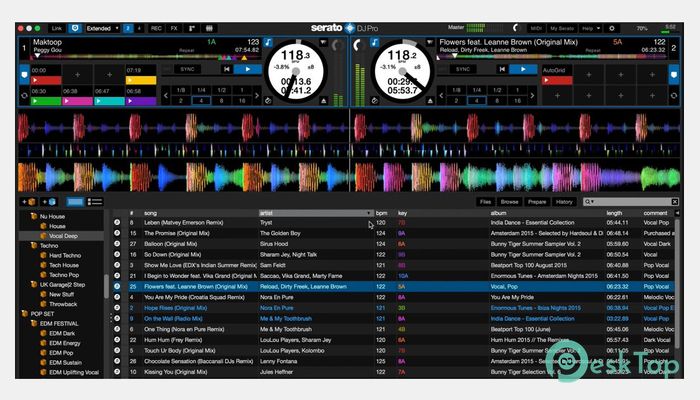Image resolution: width=700 pixels, height=400 pixels.
Task: Set deck 1 auto loop to 1/8 beat
Action: point(181,90)
